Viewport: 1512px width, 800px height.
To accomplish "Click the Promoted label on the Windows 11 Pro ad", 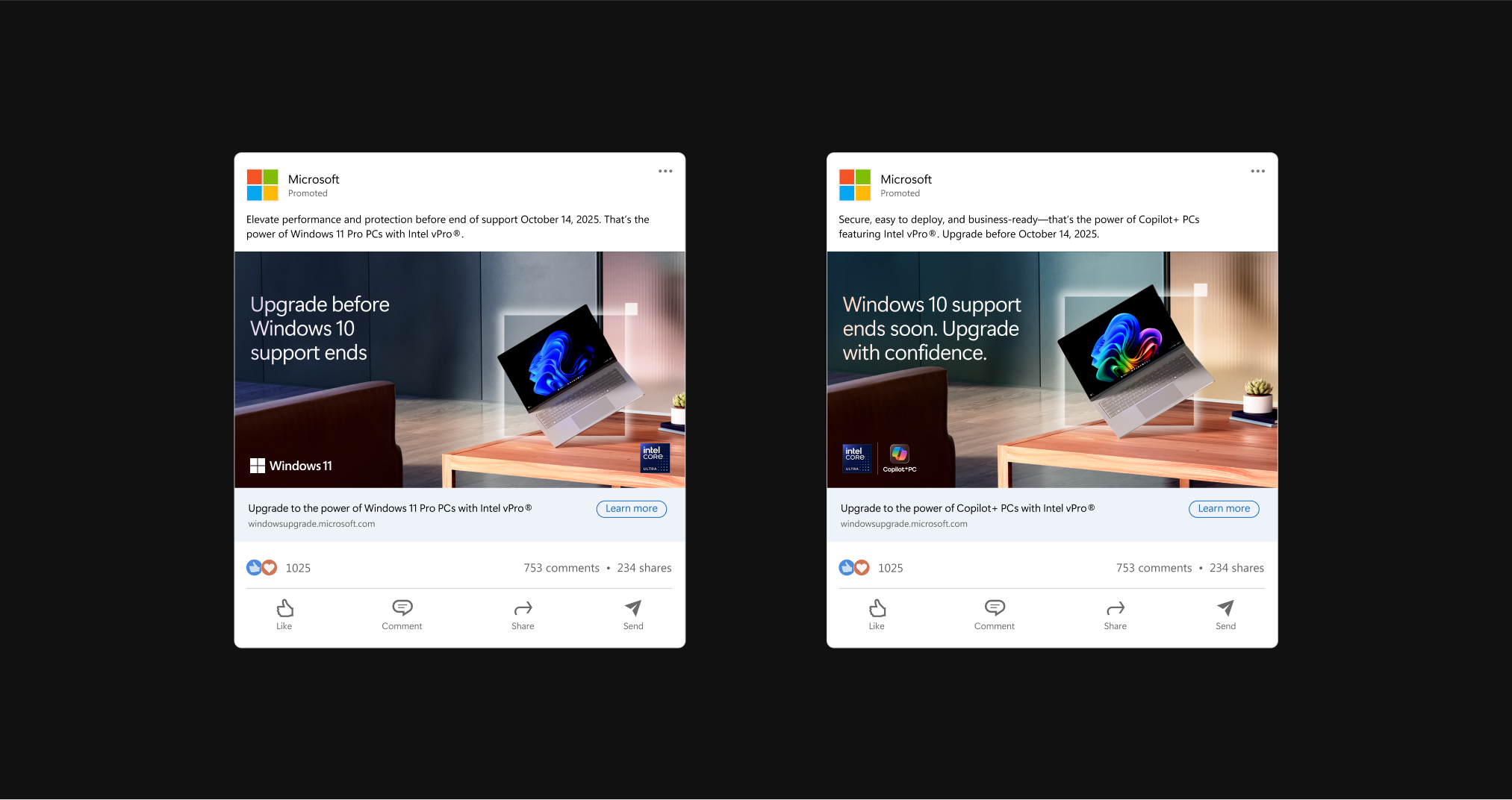I will pyautogui.click(x=308, y=193).
